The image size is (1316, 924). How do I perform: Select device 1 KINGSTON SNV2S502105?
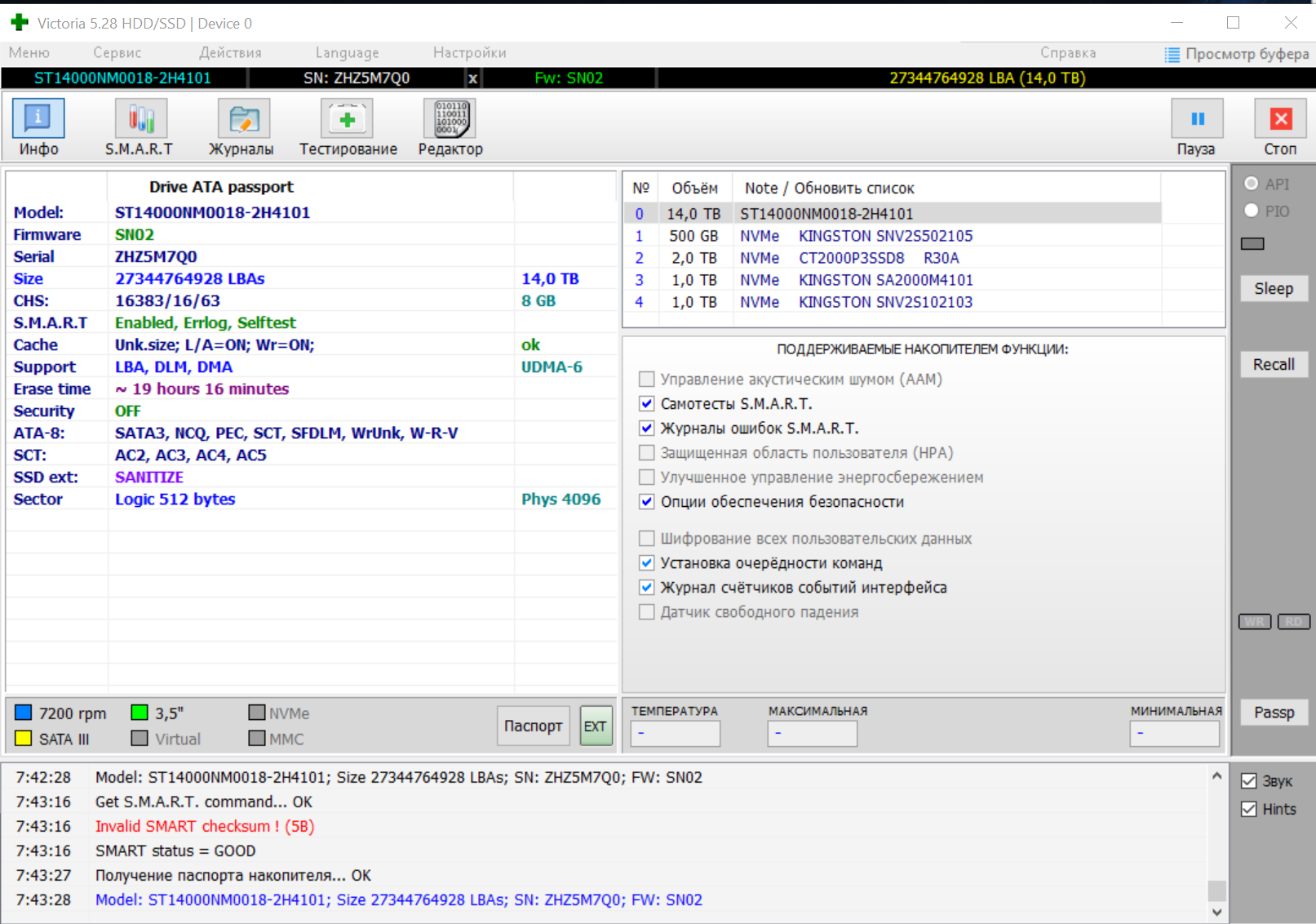[893, 236]
